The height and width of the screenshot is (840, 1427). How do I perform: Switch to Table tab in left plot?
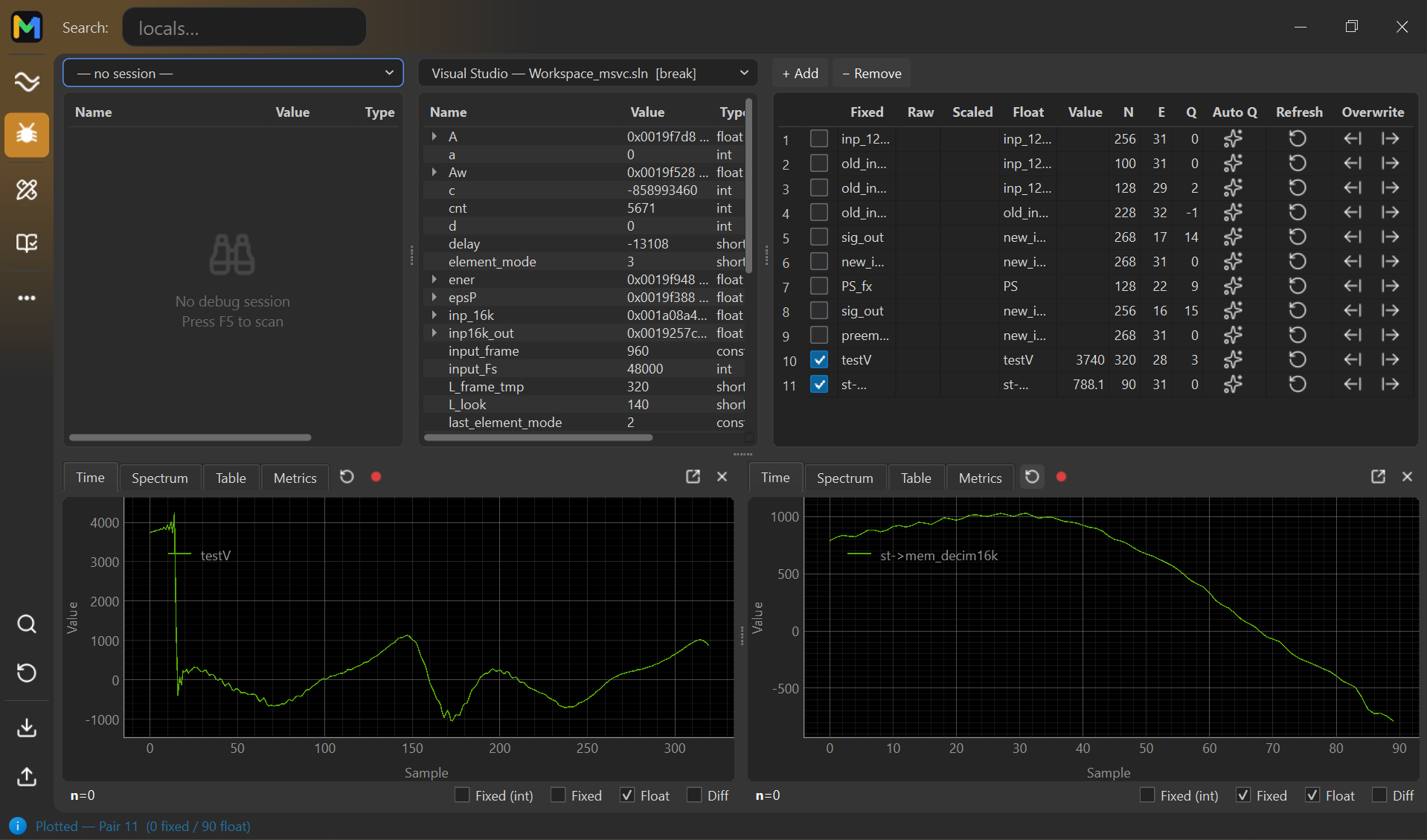click(x=231, y=478)
